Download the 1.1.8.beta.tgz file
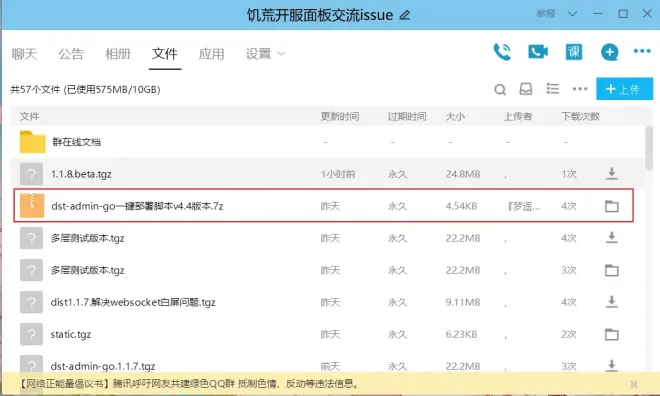 (x=612, y=173)
